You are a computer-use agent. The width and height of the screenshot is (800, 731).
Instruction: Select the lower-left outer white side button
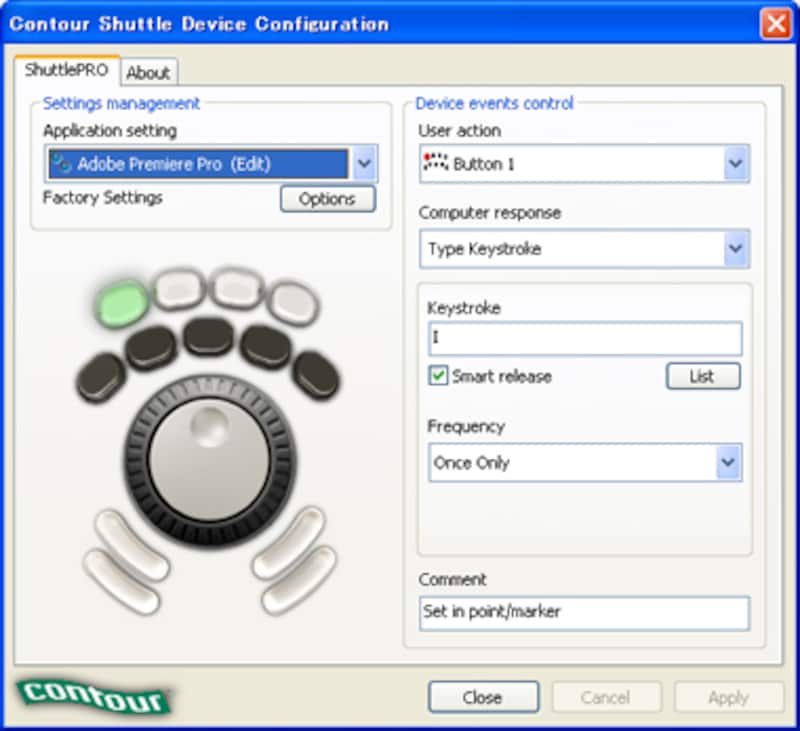point(121,582)
